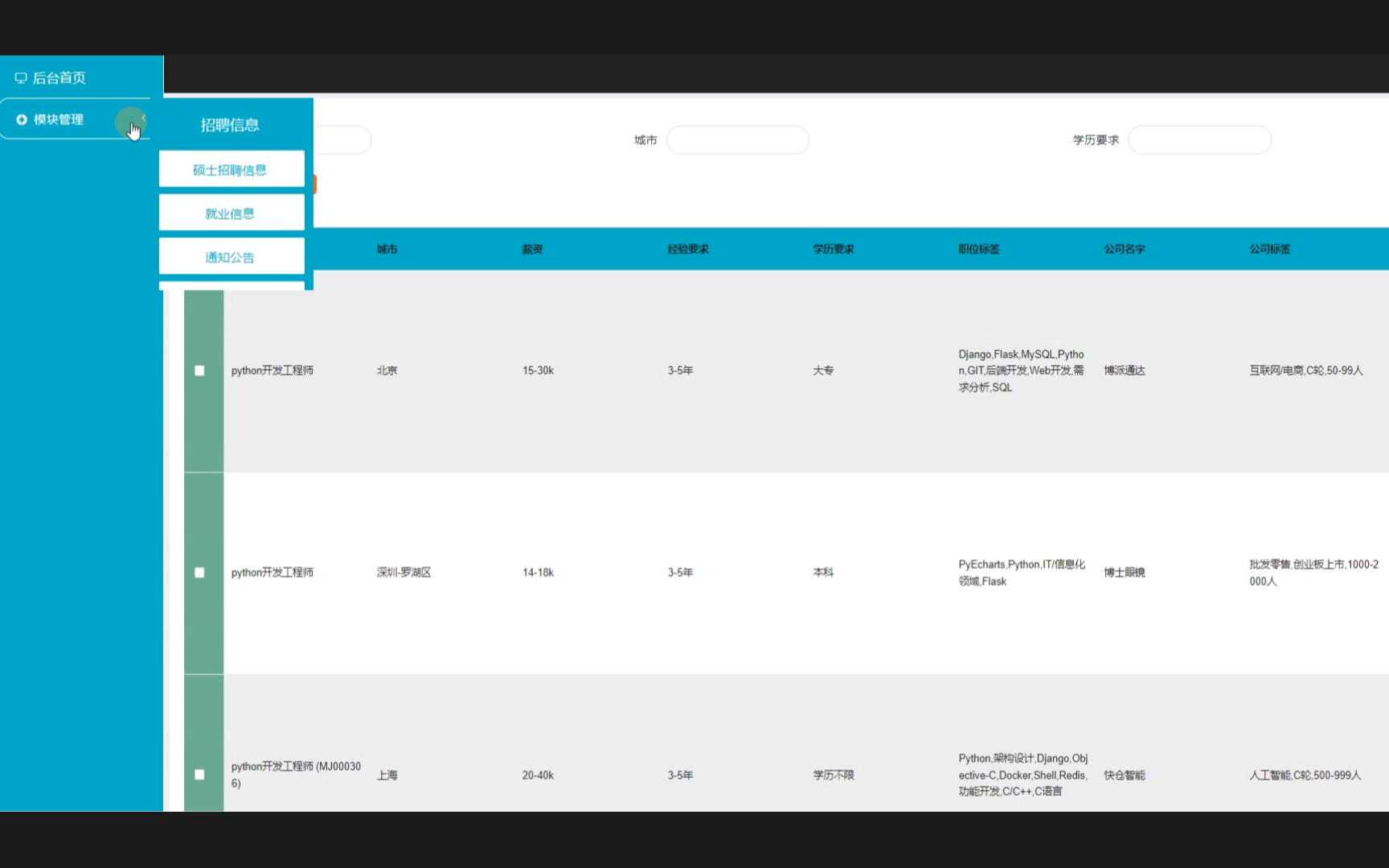This screenshot has height=868, width=1389.
Task: Click the 博派通达 company name
Action: tap(1125, 371)
